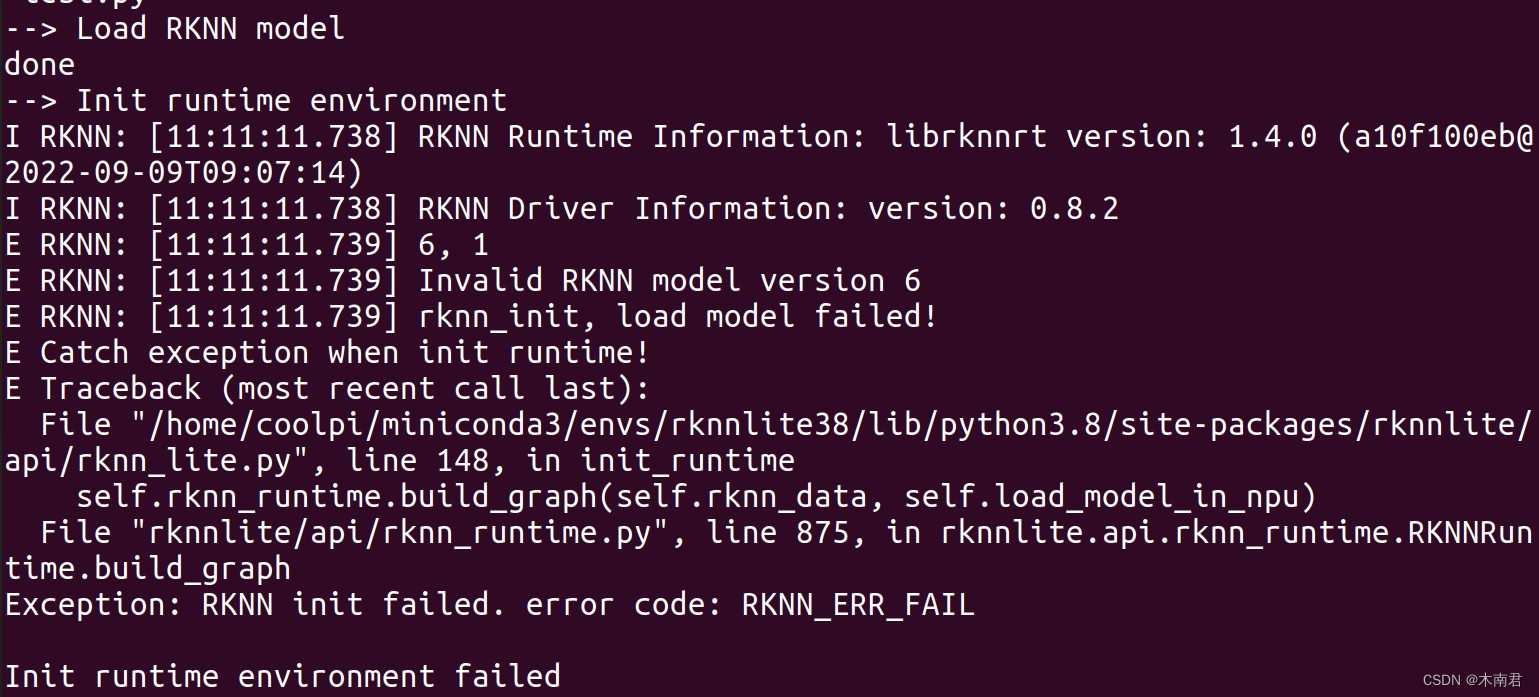Click the librknnrt version 1.4.0 text

[1102, 136]
